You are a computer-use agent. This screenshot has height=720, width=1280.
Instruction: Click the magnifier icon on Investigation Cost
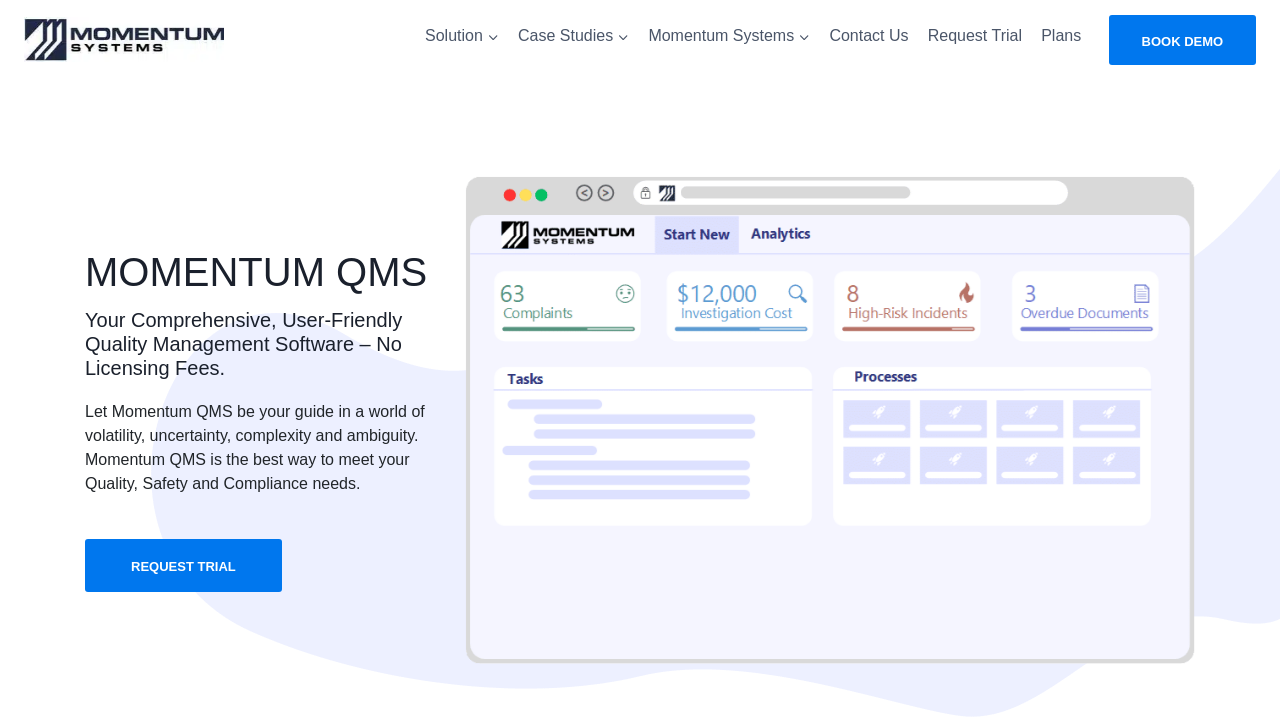[x=797, y=293]
